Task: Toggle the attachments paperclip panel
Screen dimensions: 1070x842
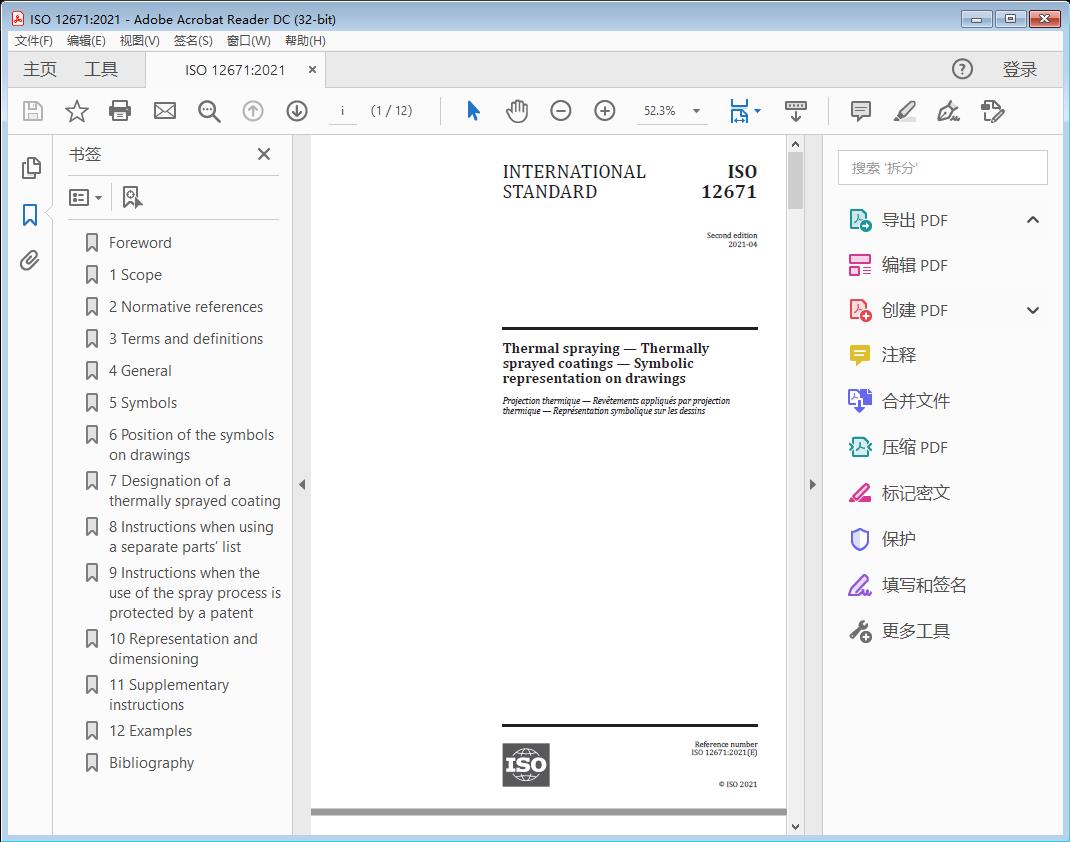Action: click(30, 261)
